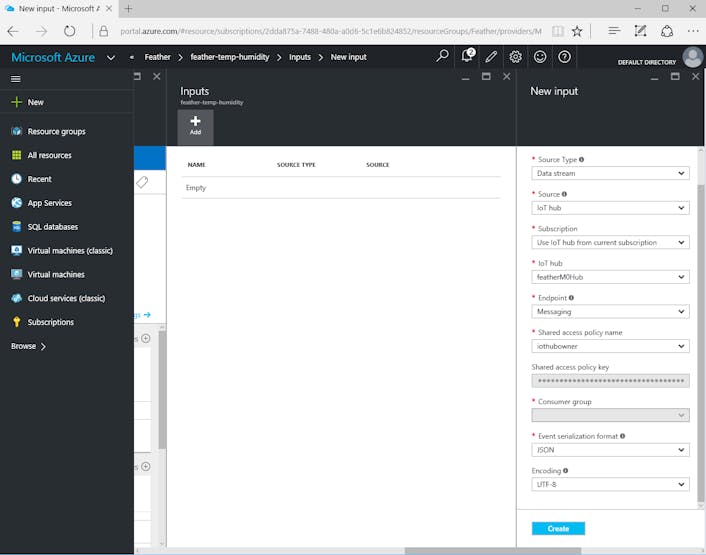706x555 pixels.
Task: Click the Resource groups cube icon
Action: pyautogui.click(x=17, y=131)
